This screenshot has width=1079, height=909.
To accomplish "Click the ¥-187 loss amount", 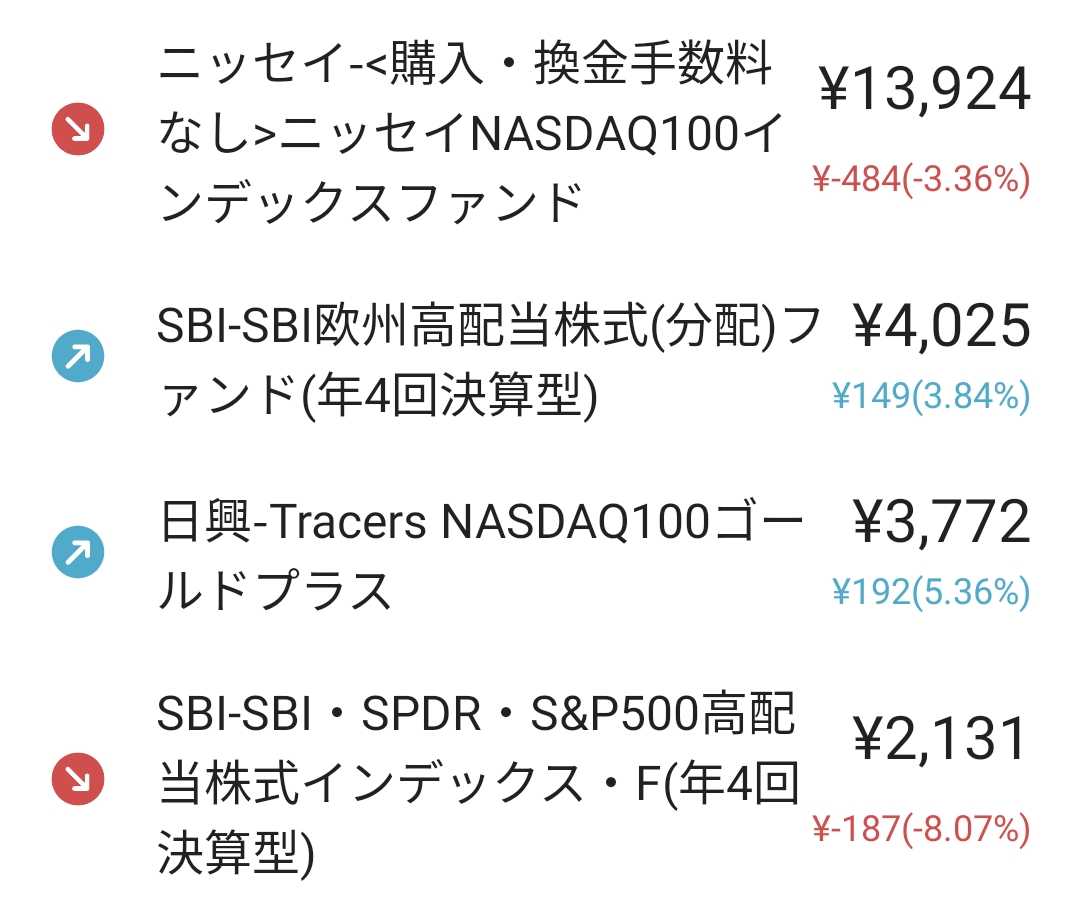I will (855, 828).
